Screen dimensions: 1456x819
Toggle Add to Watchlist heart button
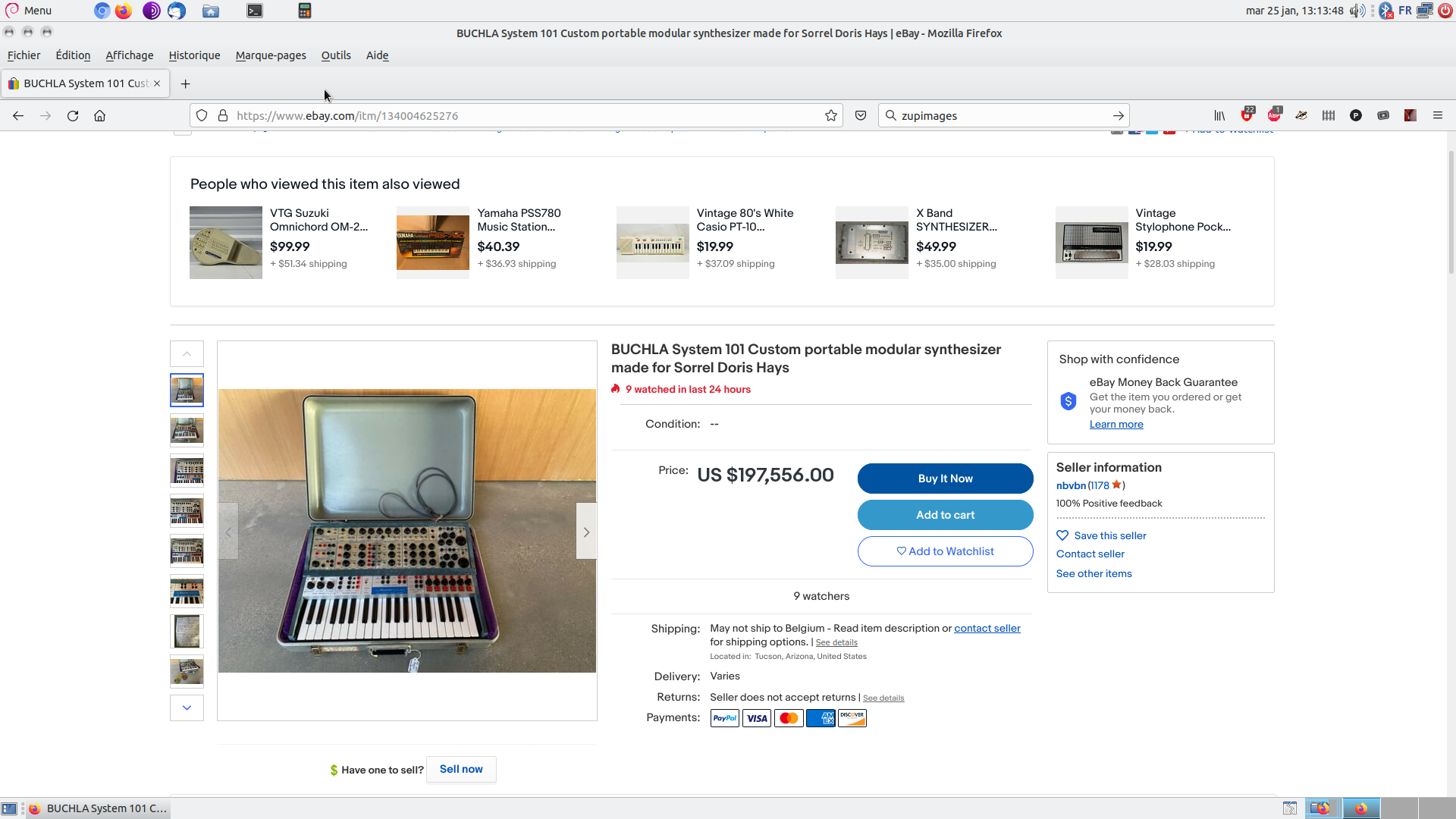coord(945,551)
